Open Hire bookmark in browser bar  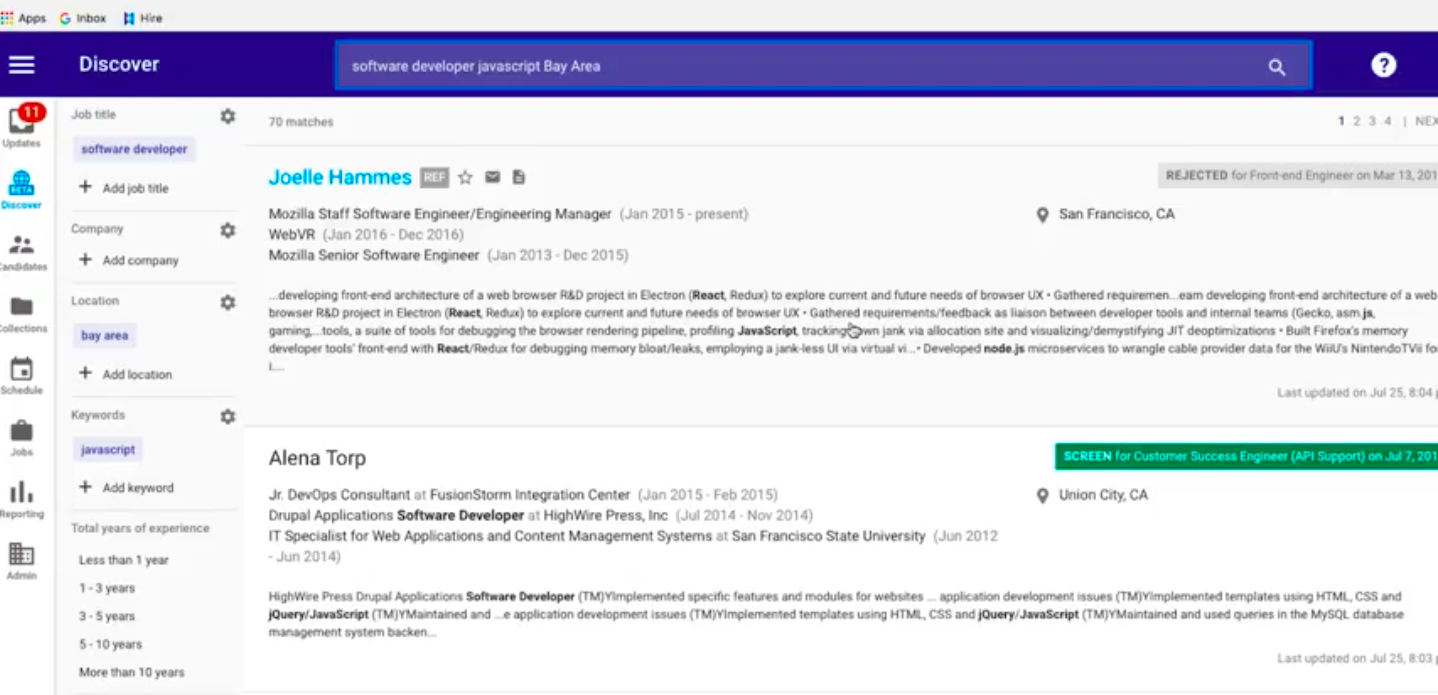pyautogui.click(x=143, y=18)
